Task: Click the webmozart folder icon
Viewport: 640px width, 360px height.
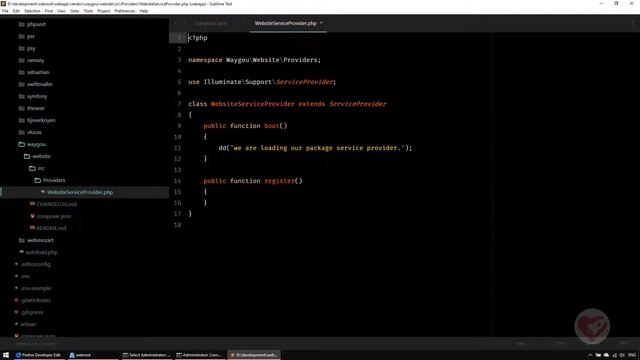Action: [22, 240]
